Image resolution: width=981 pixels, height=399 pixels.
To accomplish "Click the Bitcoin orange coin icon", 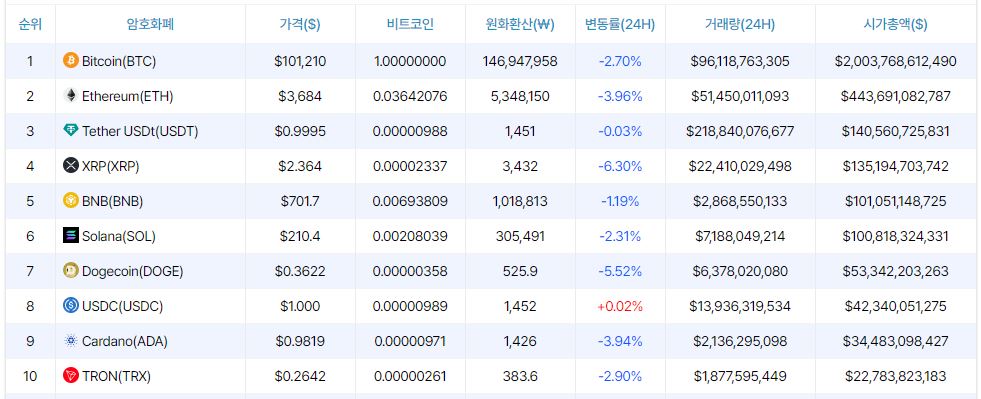I will tap(71, 61).
